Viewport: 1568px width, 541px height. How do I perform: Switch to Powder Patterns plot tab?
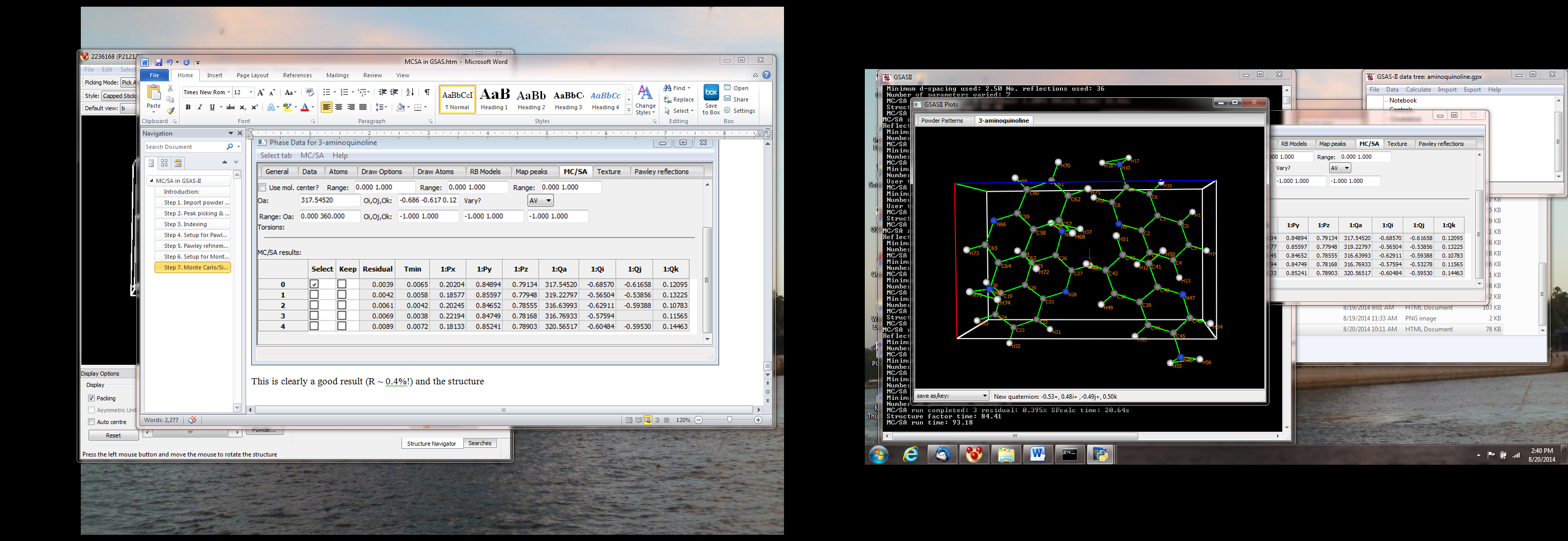coord(942,121)
